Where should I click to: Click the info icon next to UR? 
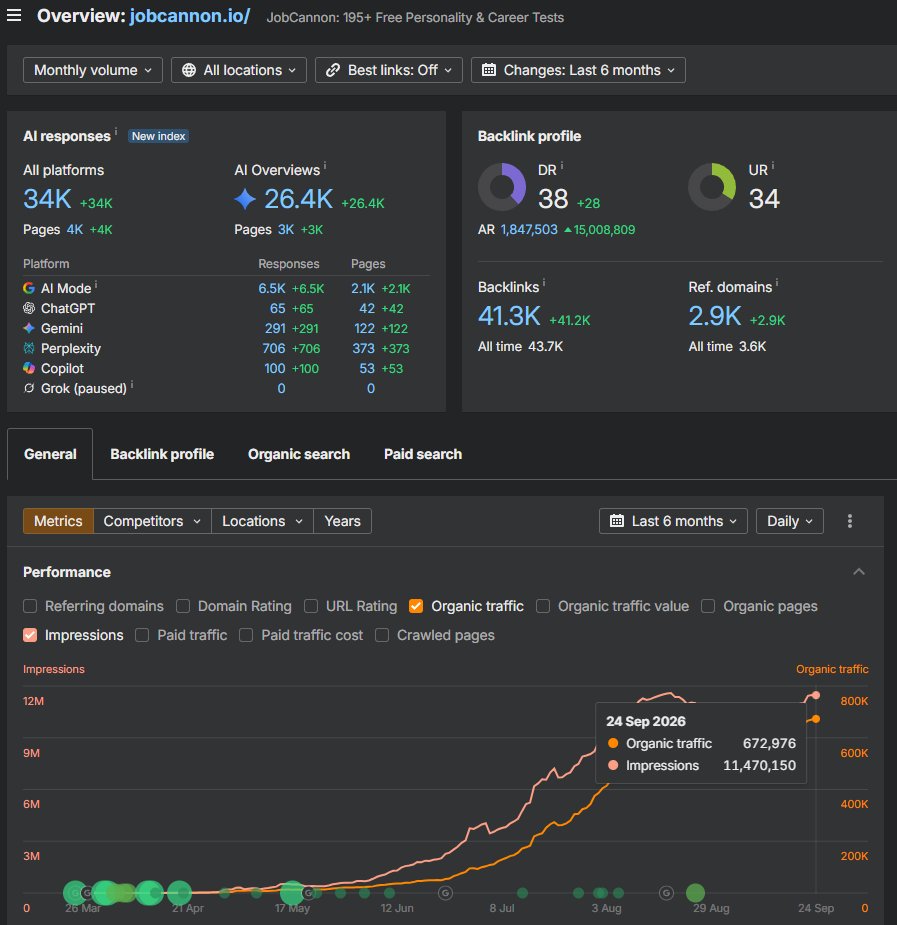(773, 166)
